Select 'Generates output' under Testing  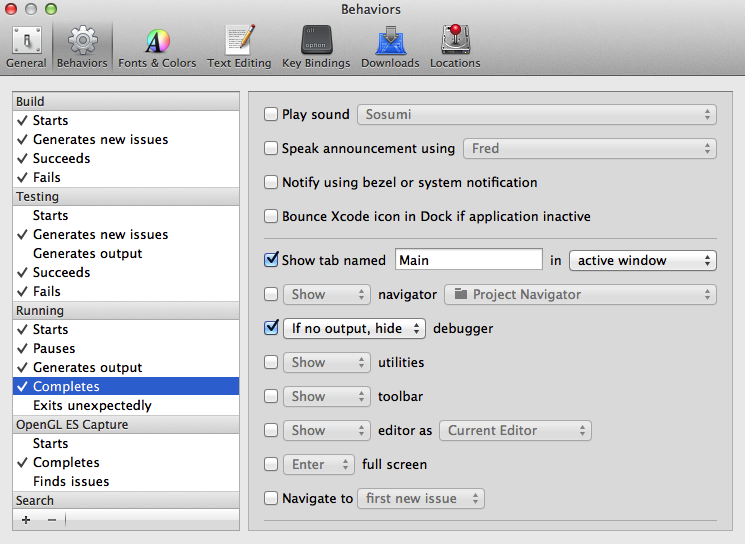tap(87, 253)
